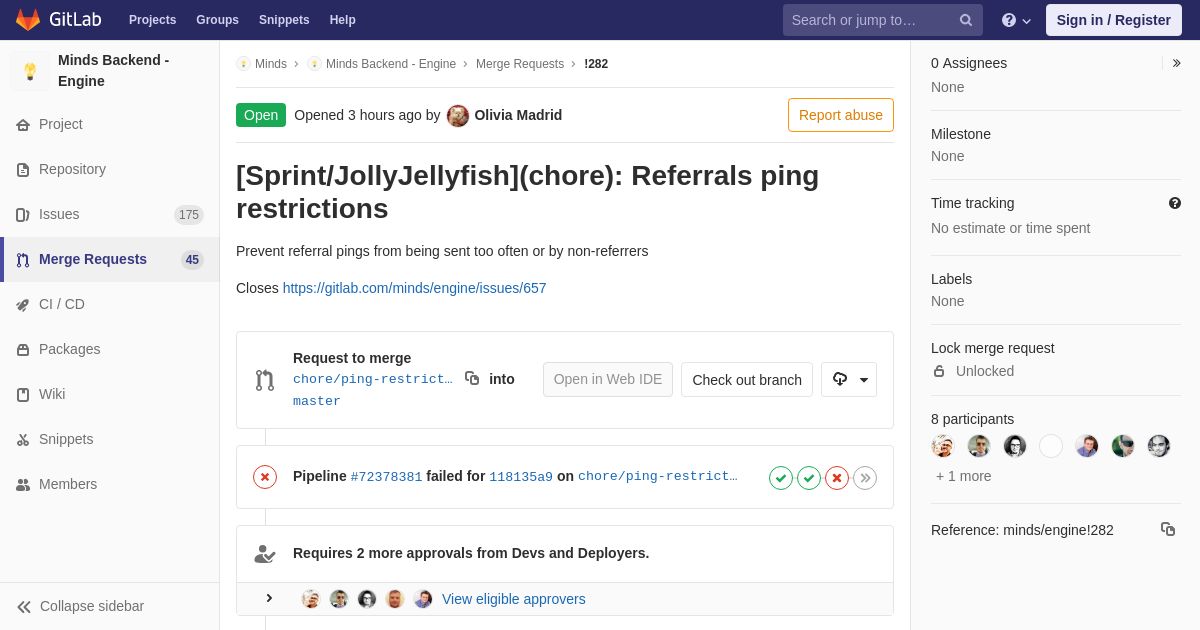Click the failed pipeline status icon

tap(265, 477)
